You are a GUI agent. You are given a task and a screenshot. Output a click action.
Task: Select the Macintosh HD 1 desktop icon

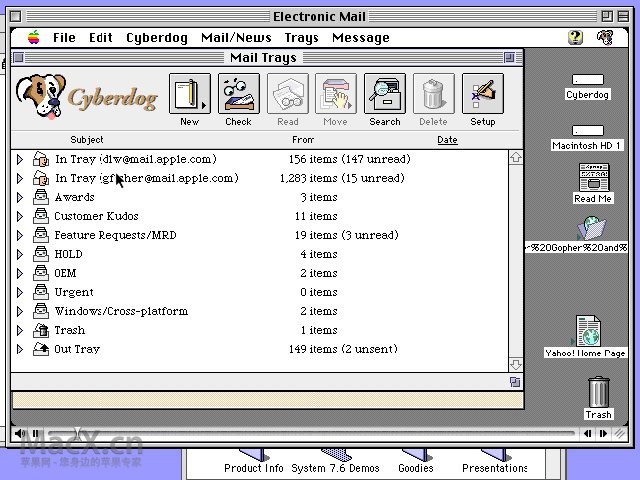click(588, 130)
